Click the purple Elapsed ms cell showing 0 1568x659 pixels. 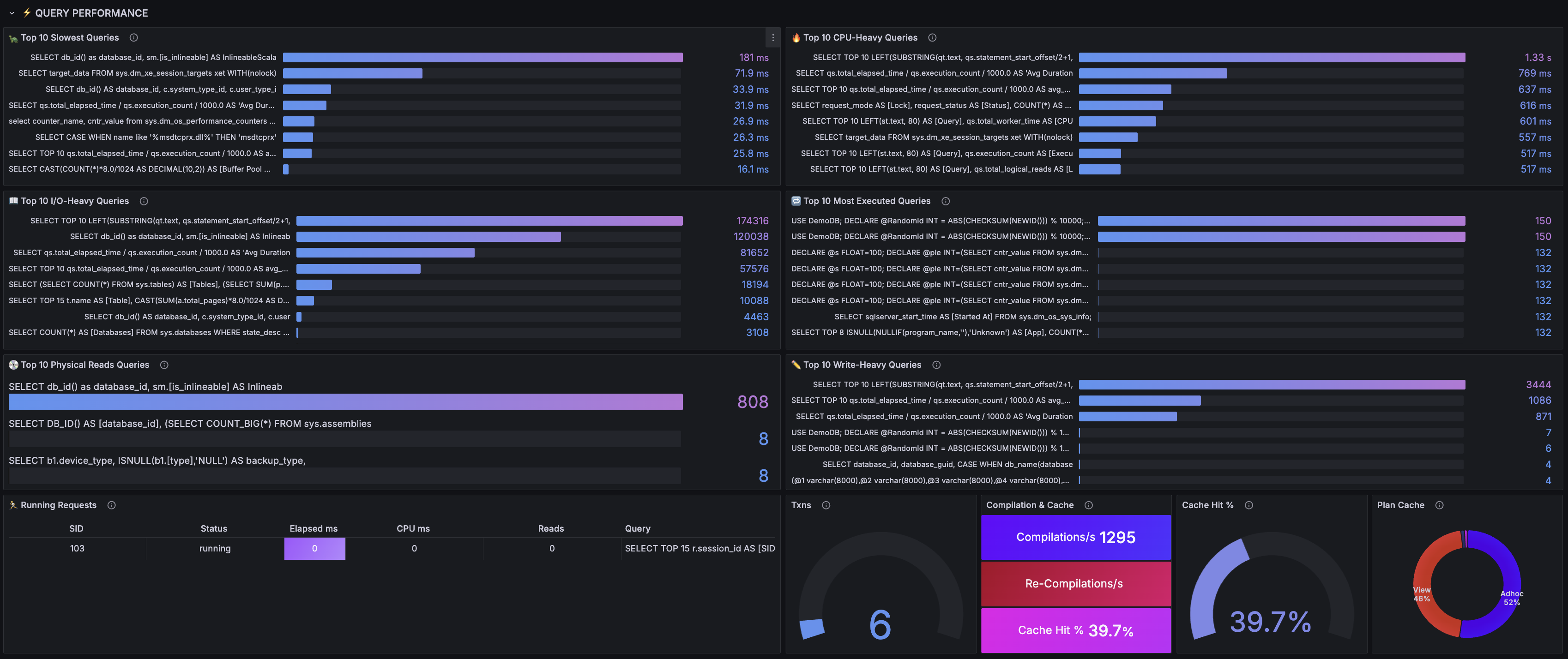[x=314, y=548]
